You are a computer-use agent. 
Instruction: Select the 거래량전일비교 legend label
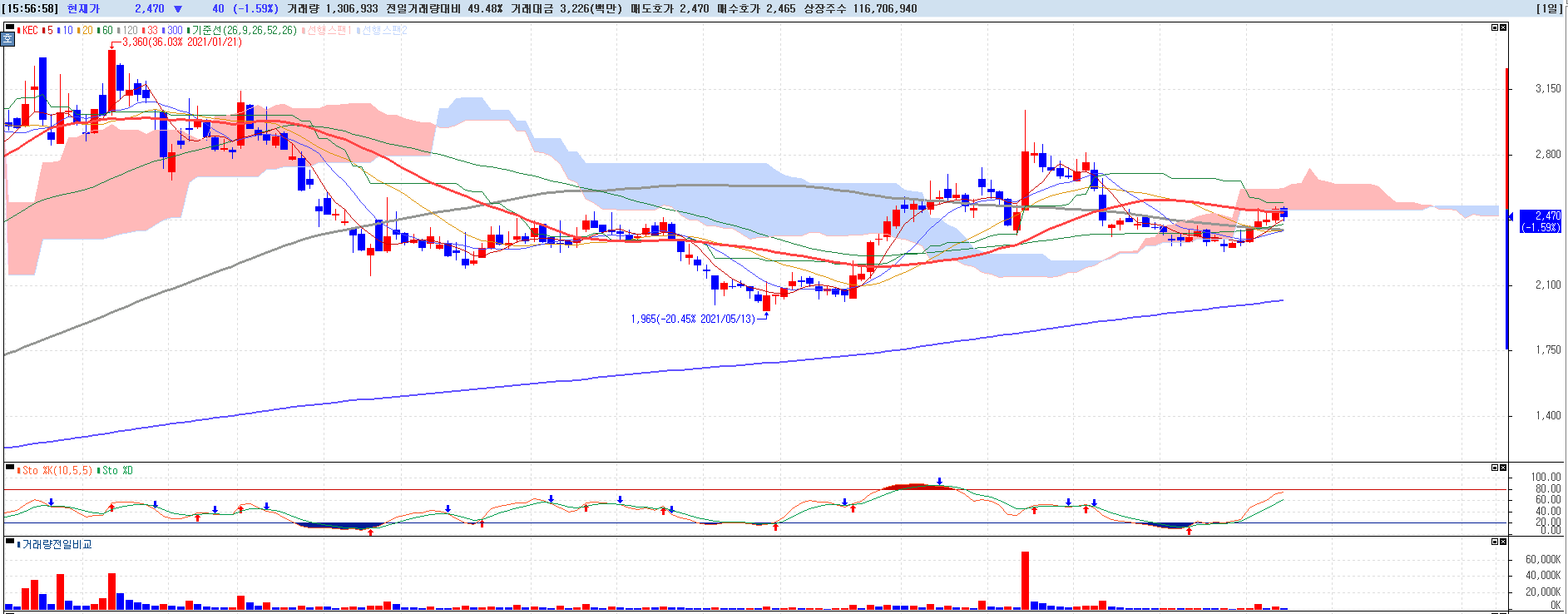pyautogui.click(x=55, y=544)
